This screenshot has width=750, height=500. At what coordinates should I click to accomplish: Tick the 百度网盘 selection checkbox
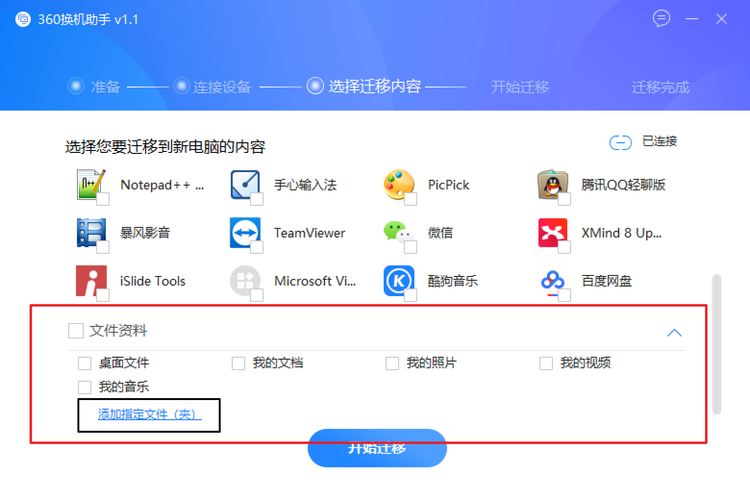(564, 296)
